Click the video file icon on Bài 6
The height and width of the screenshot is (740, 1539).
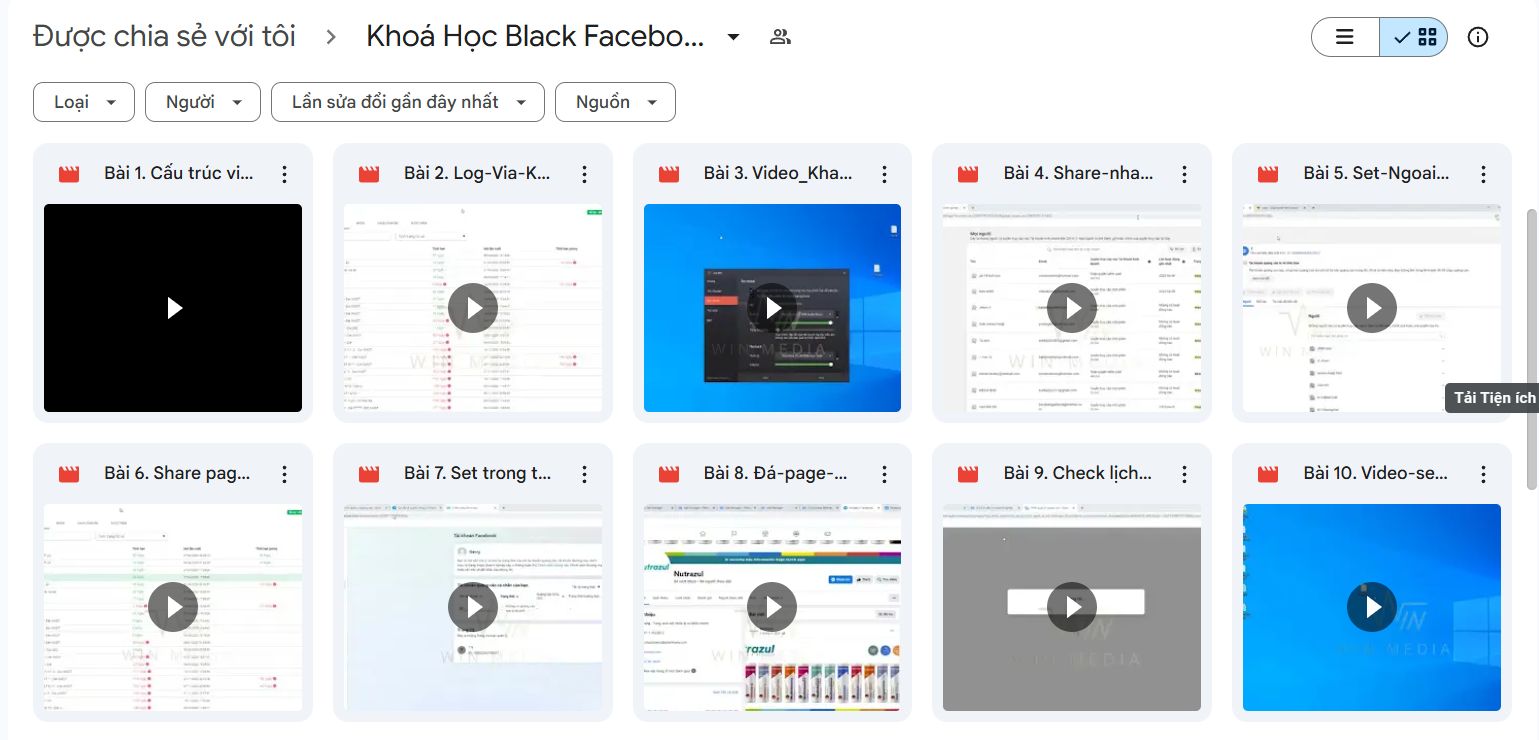68,473
